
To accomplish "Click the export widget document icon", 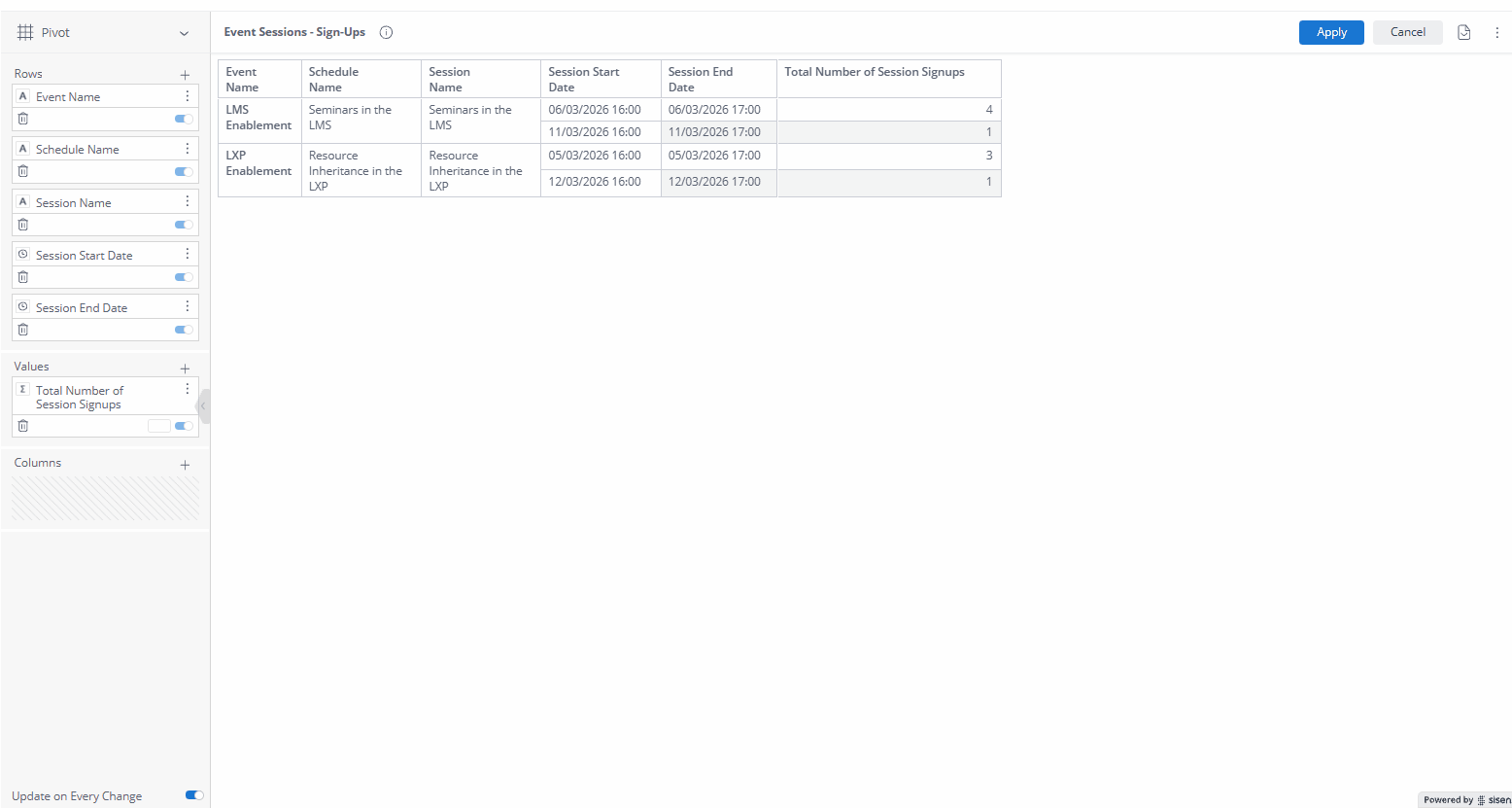I will (1463, 32).
